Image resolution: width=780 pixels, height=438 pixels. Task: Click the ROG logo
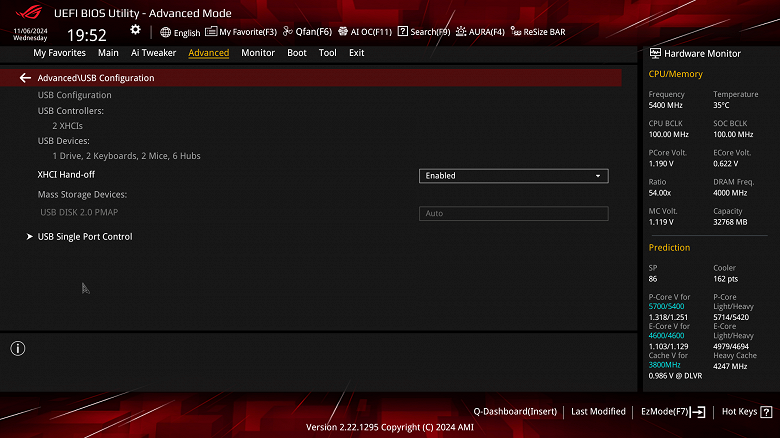(29, 12)
